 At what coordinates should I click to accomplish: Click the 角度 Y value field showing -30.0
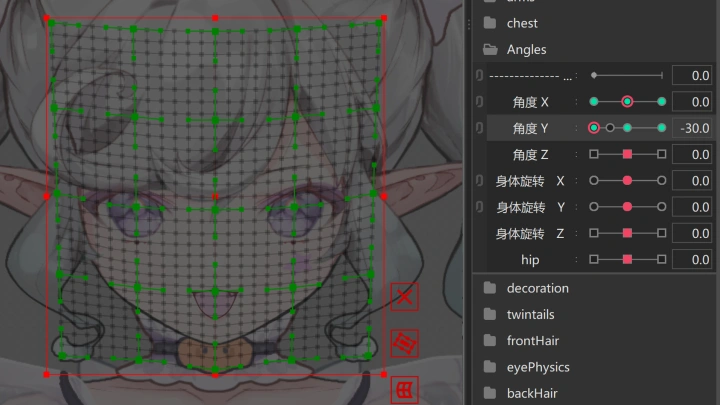(x=692, y=128)
